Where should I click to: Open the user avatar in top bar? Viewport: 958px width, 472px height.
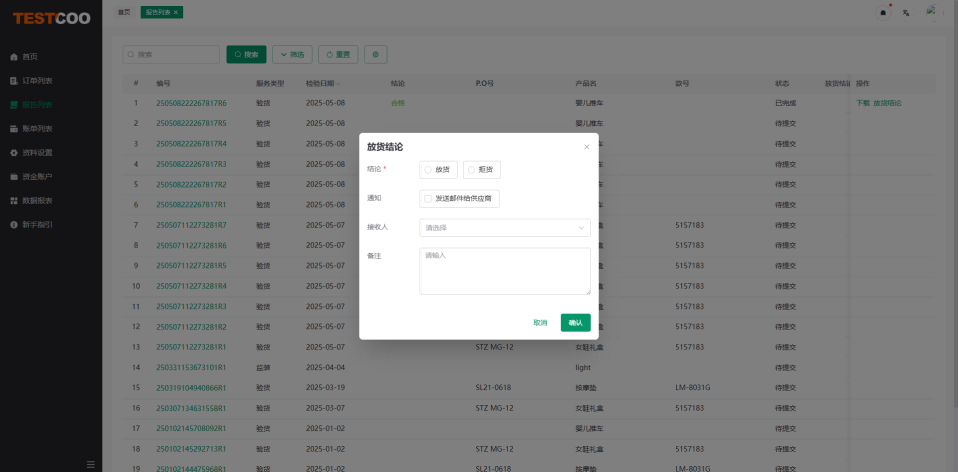(x=932, y=11)
